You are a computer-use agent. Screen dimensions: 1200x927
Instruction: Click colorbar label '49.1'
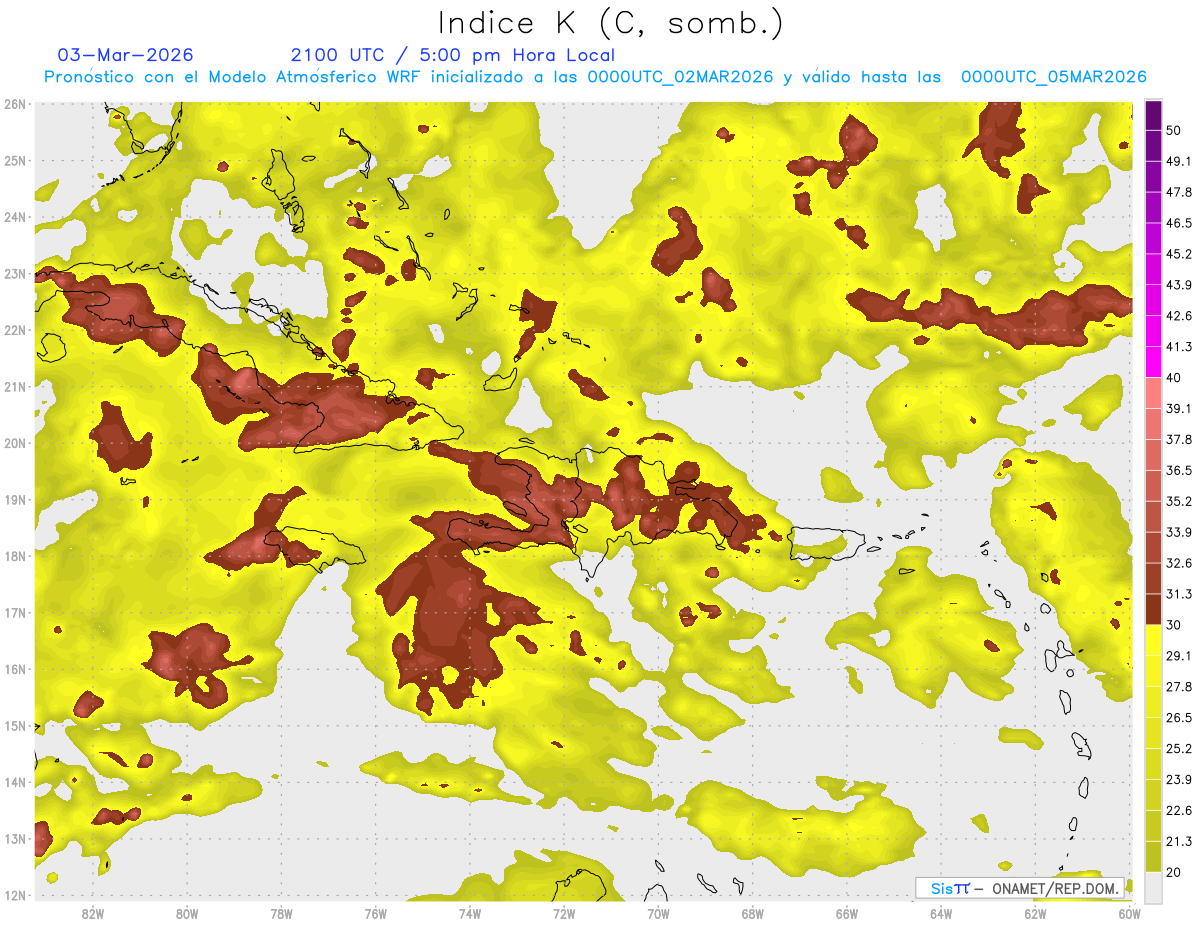click(x=1179, y=161)
